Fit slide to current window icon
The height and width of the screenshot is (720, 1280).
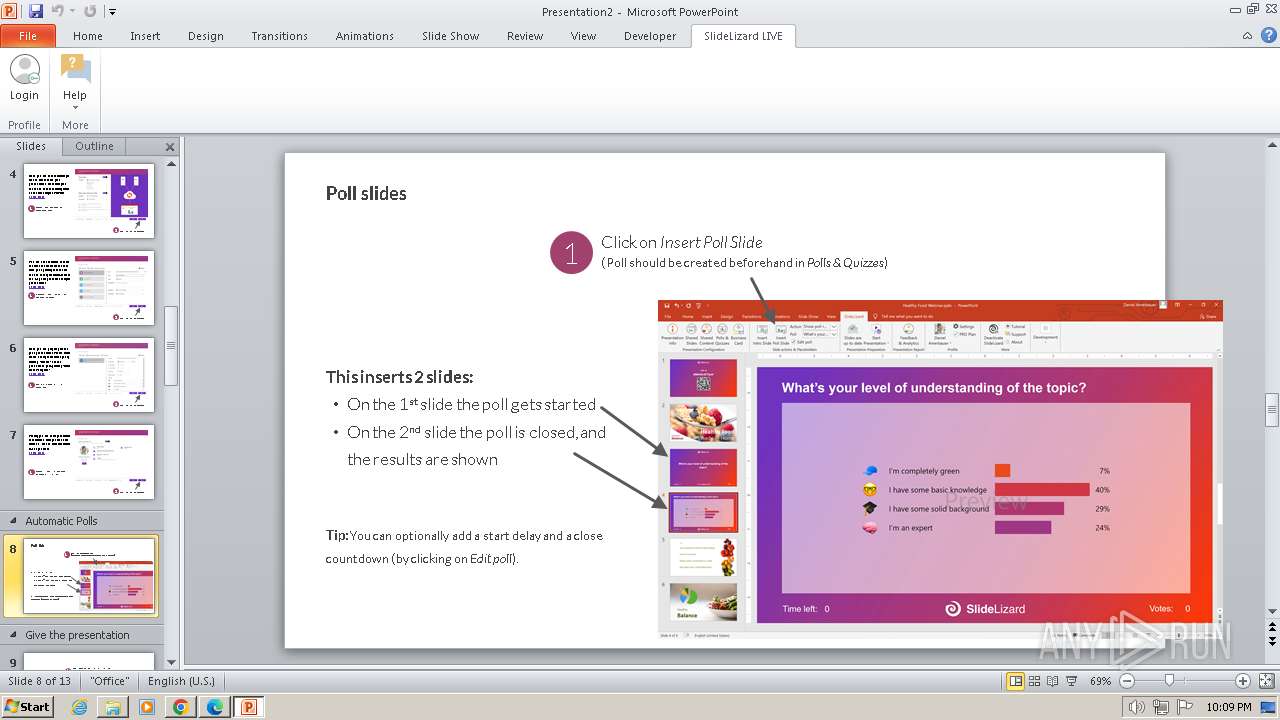1266,681
